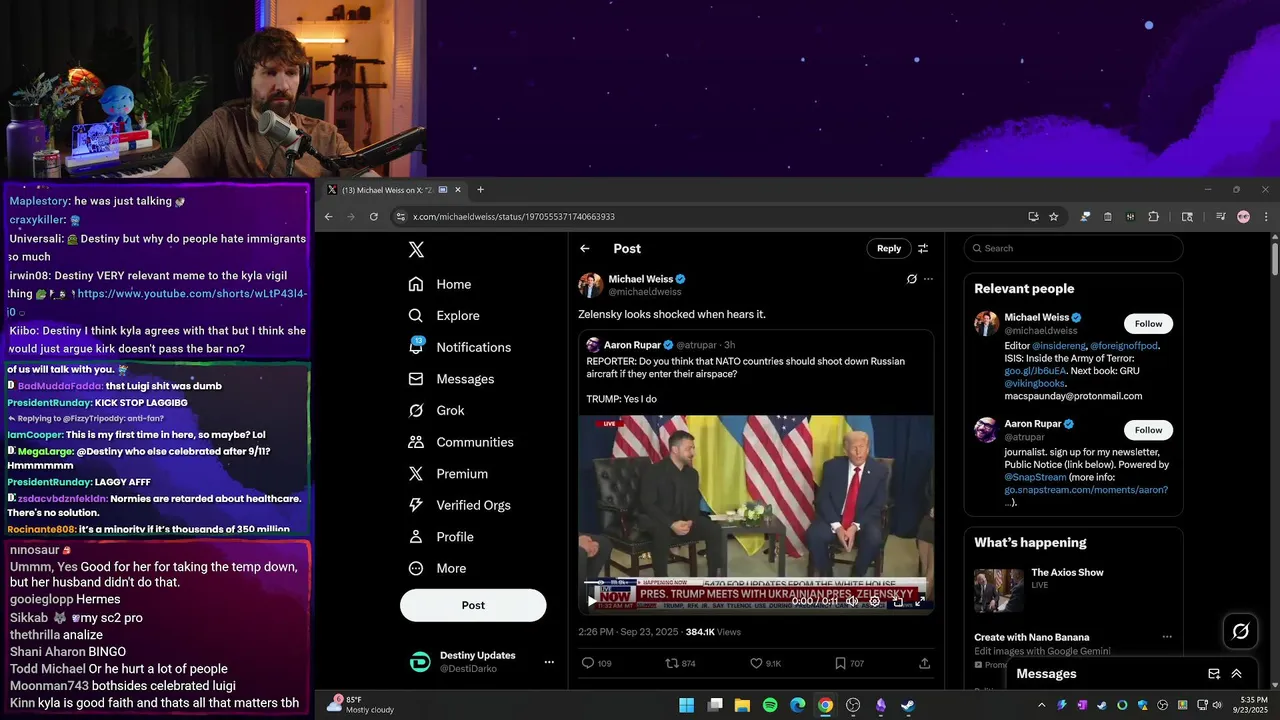Open File Explorer from the taskbar

(742, 705)
